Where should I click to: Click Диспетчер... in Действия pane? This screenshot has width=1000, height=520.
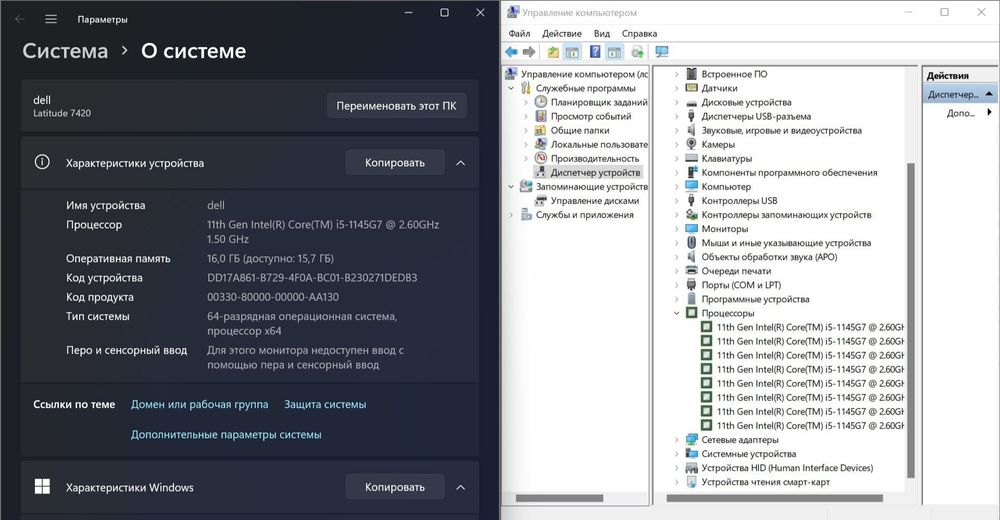click(959, 94)
